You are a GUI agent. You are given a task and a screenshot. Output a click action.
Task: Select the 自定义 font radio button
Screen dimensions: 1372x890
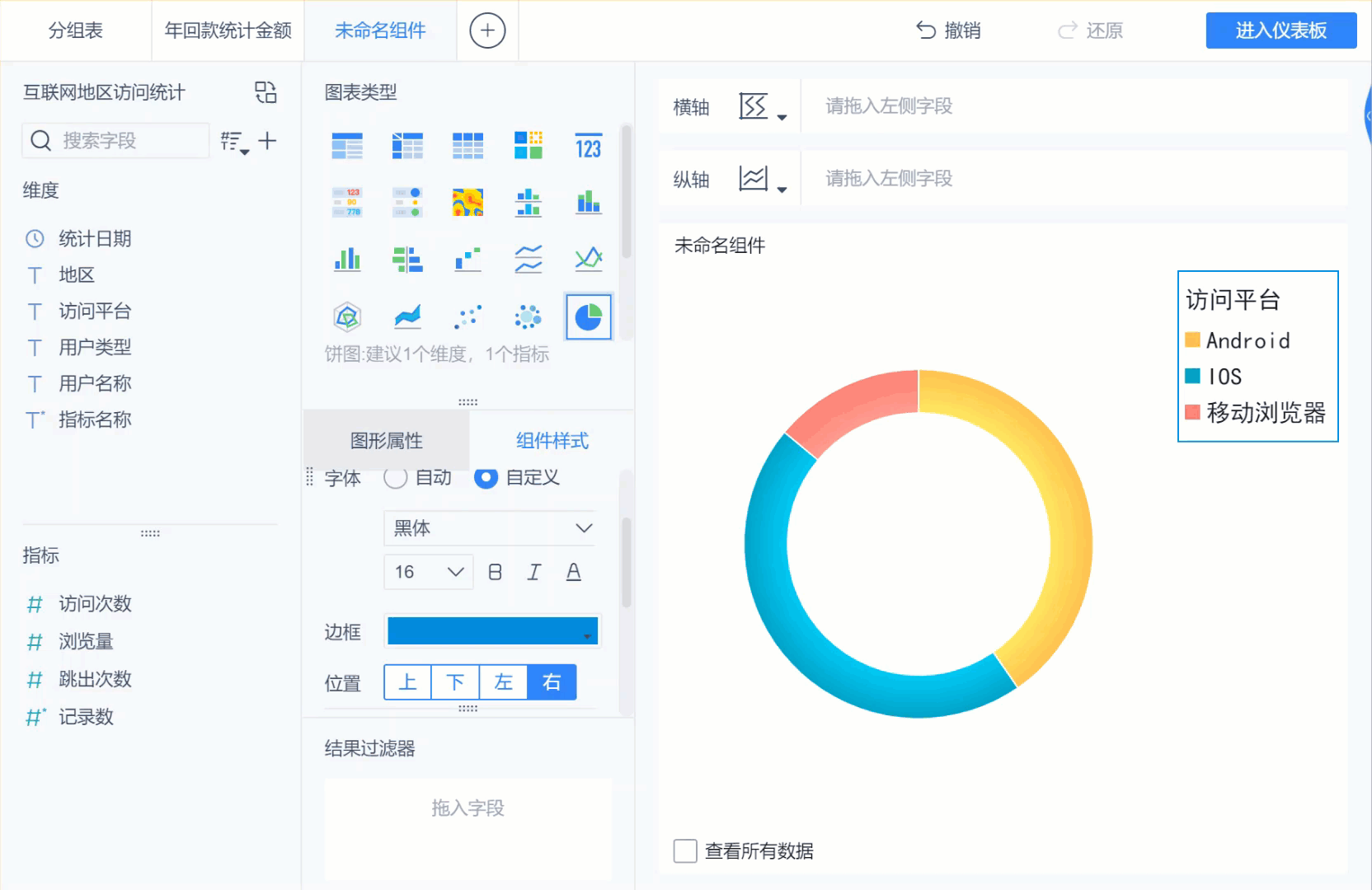[486, 478]
